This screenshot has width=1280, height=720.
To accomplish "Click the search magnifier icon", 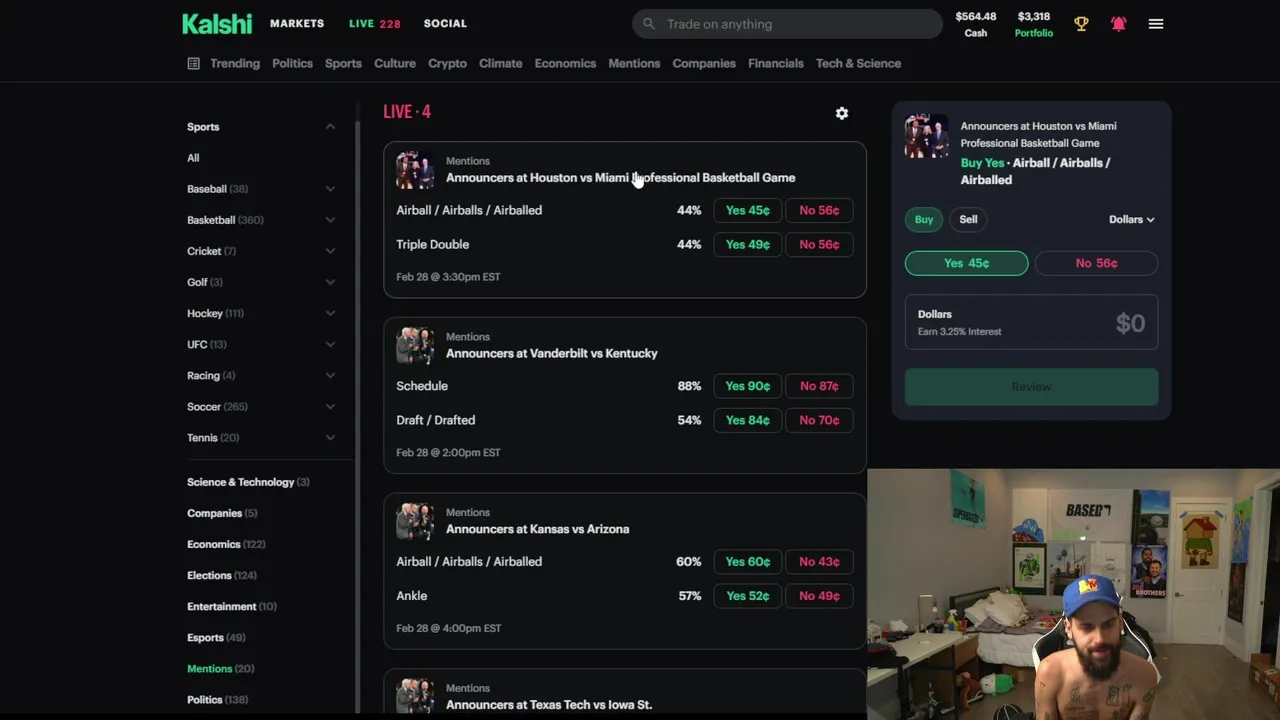I will [649, 24].
